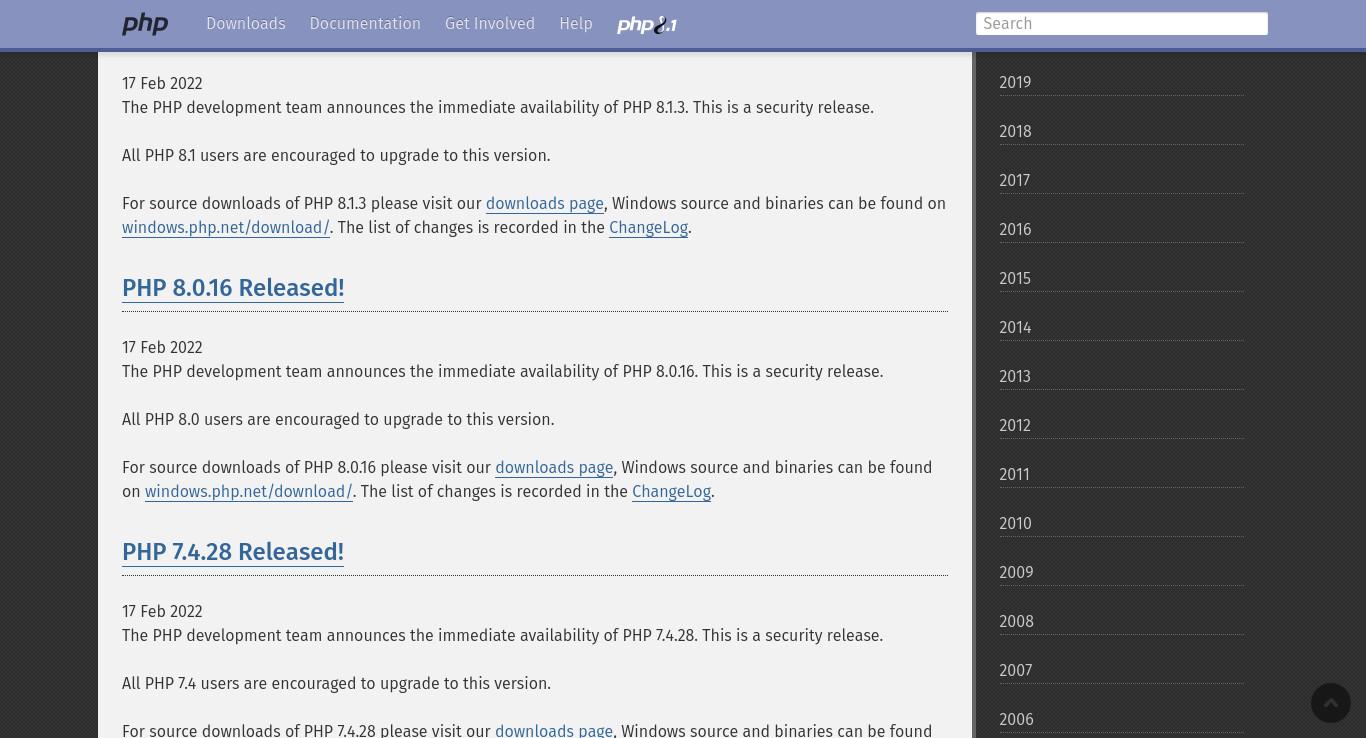The width and height of the screenshot is (1366, 738).
Task: Select the 2006 archive year
Action: (1122, 720)
